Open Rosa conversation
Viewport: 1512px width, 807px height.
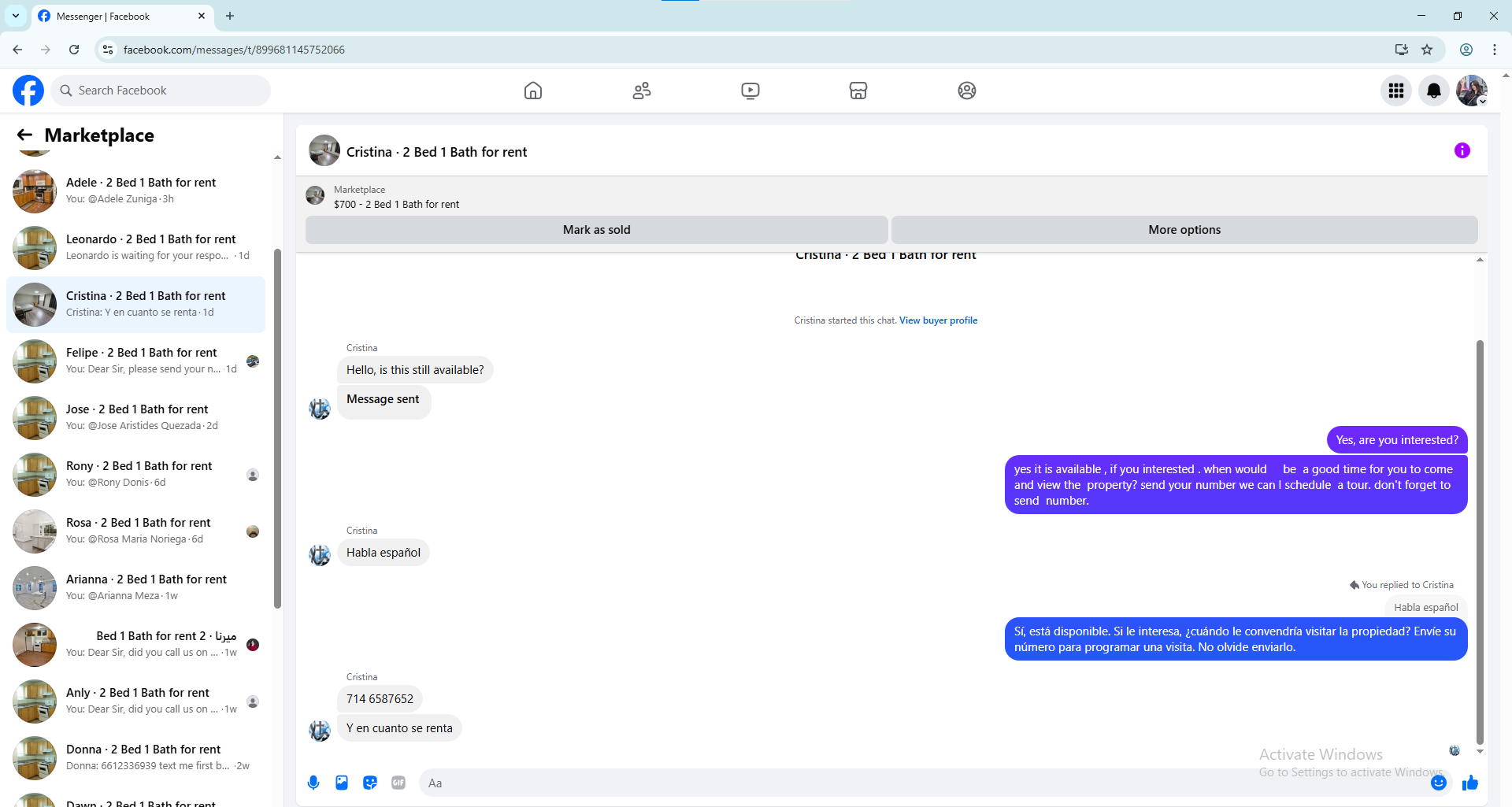(135, 531)
